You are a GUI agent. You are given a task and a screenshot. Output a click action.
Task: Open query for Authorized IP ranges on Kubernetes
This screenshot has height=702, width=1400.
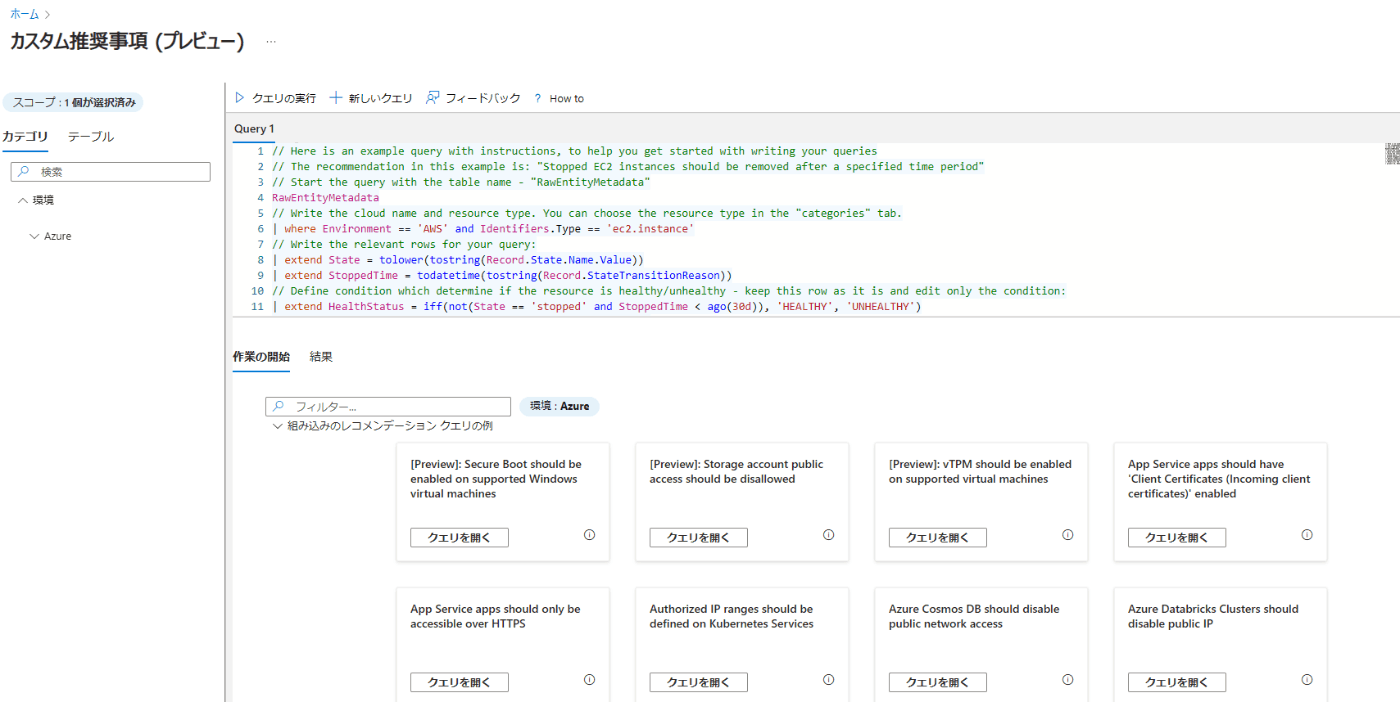point(699,683)
